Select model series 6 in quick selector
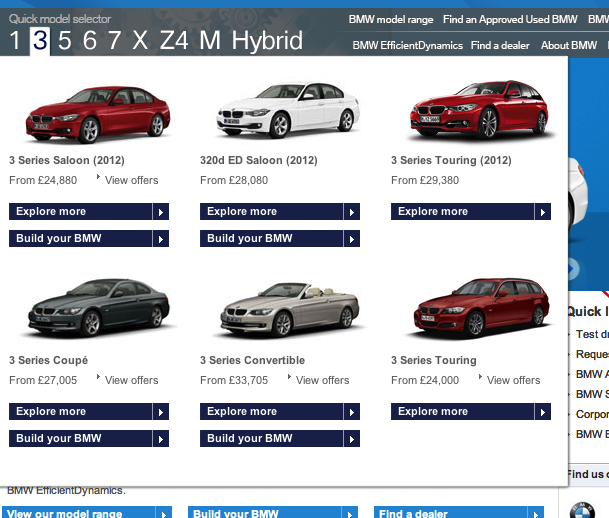 click(90, 40)
